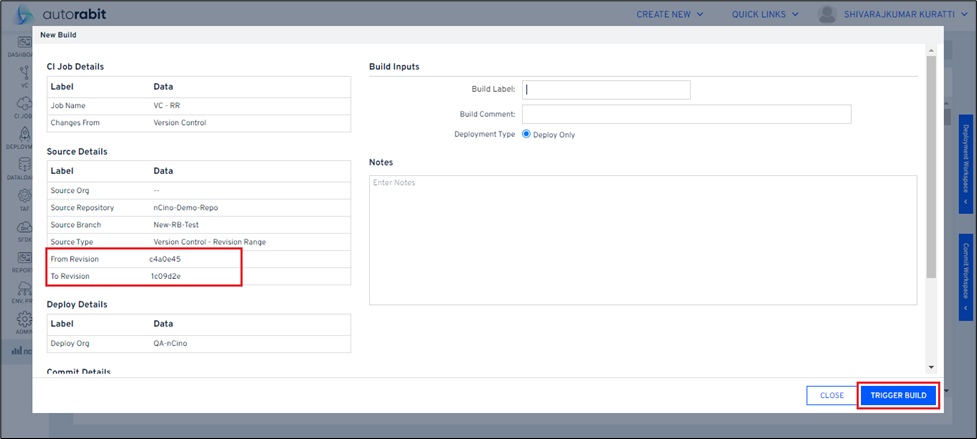Click the Build Label input field

(606, 90)
